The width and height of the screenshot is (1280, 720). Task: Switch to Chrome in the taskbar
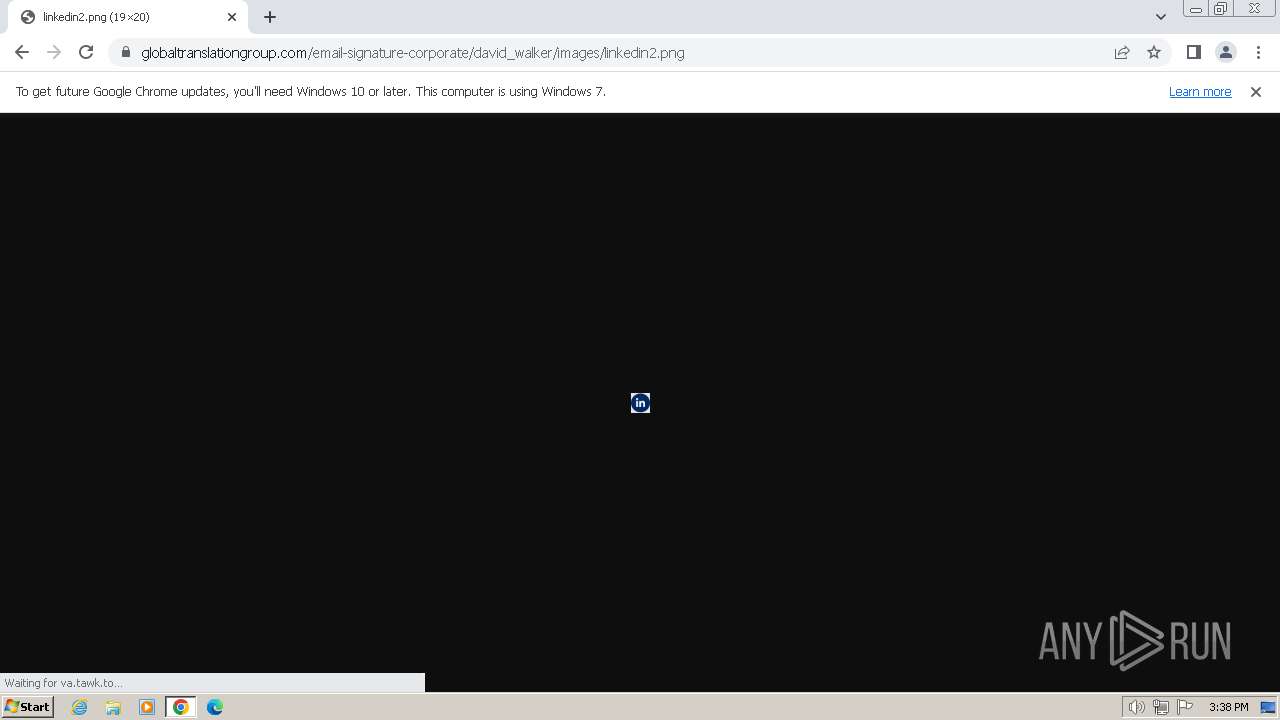181,707
